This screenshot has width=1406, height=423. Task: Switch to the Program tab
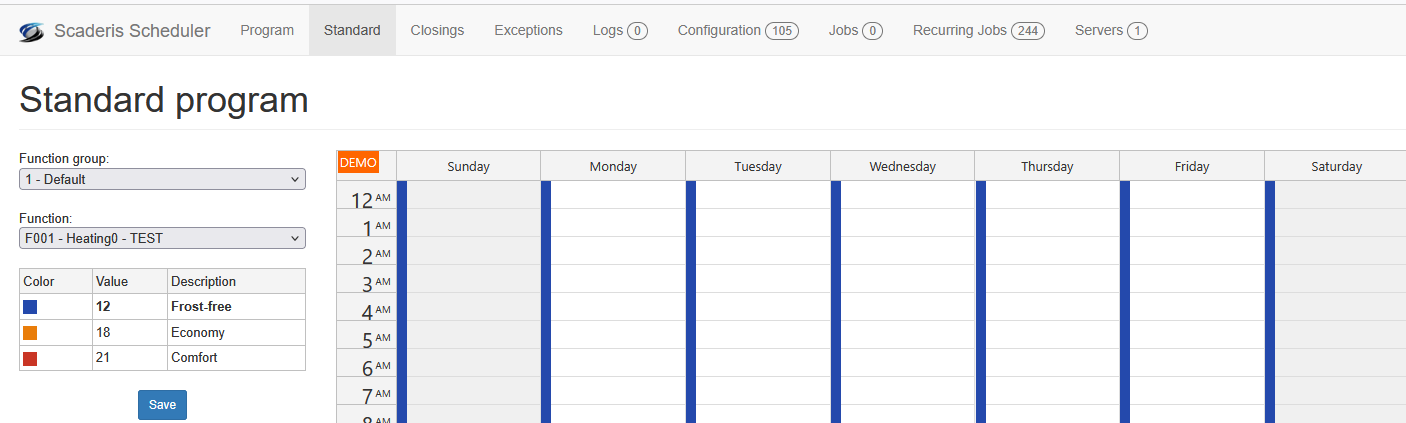point(267,30)
